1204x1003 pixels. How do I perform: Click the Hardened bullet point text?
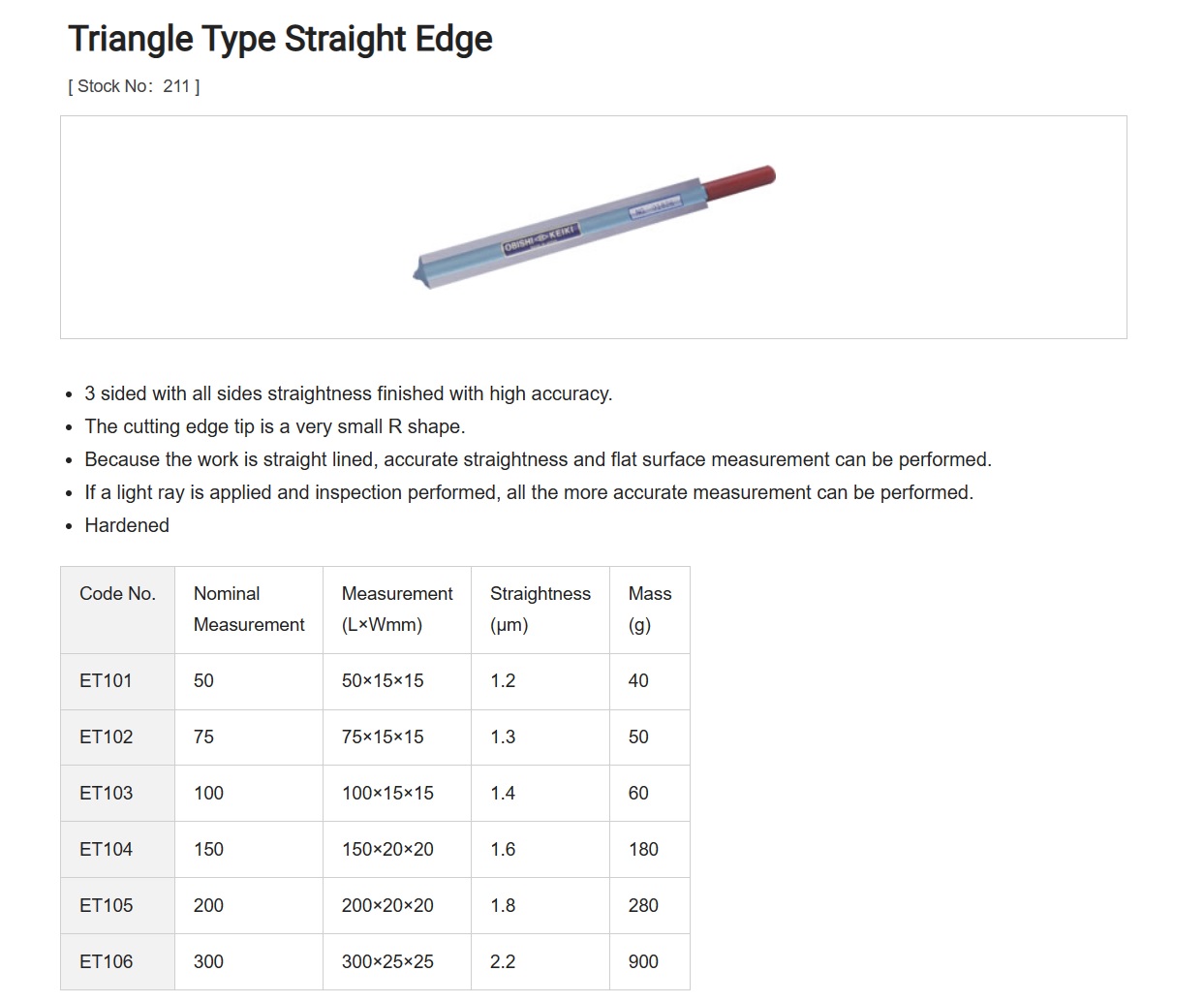(127, 525)
